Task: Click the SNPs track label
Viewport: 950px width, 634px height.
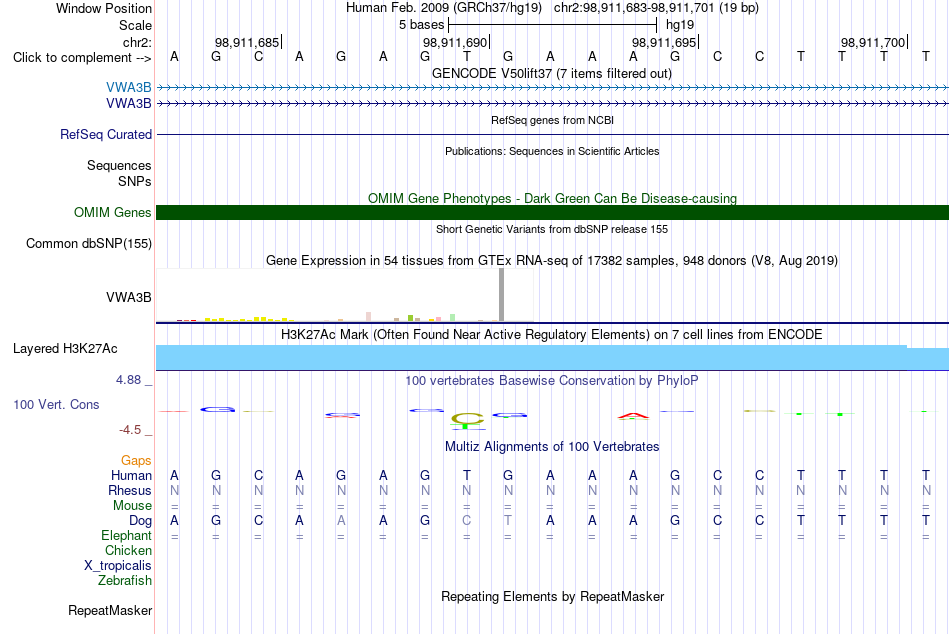Action: (135, 181)
